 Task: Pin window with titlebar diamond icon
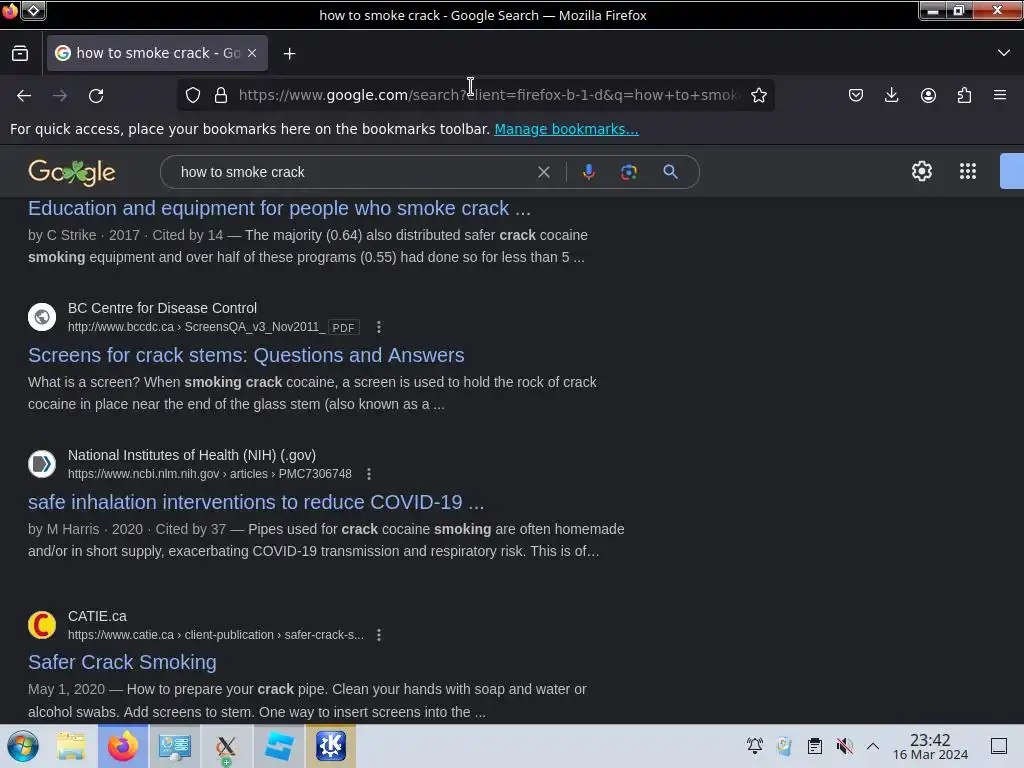[33, 10]
